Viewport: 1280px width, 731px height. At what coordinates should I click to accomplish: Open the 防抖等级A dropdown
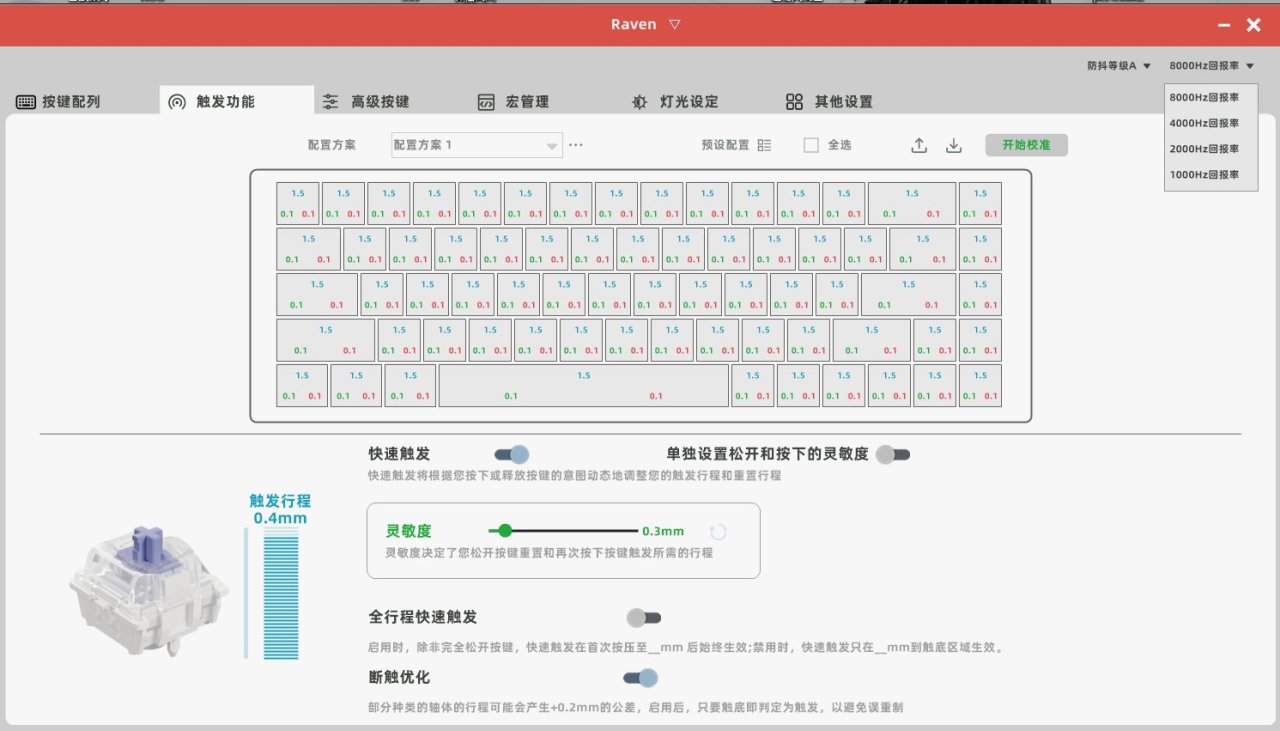(x=1119, y=66)
